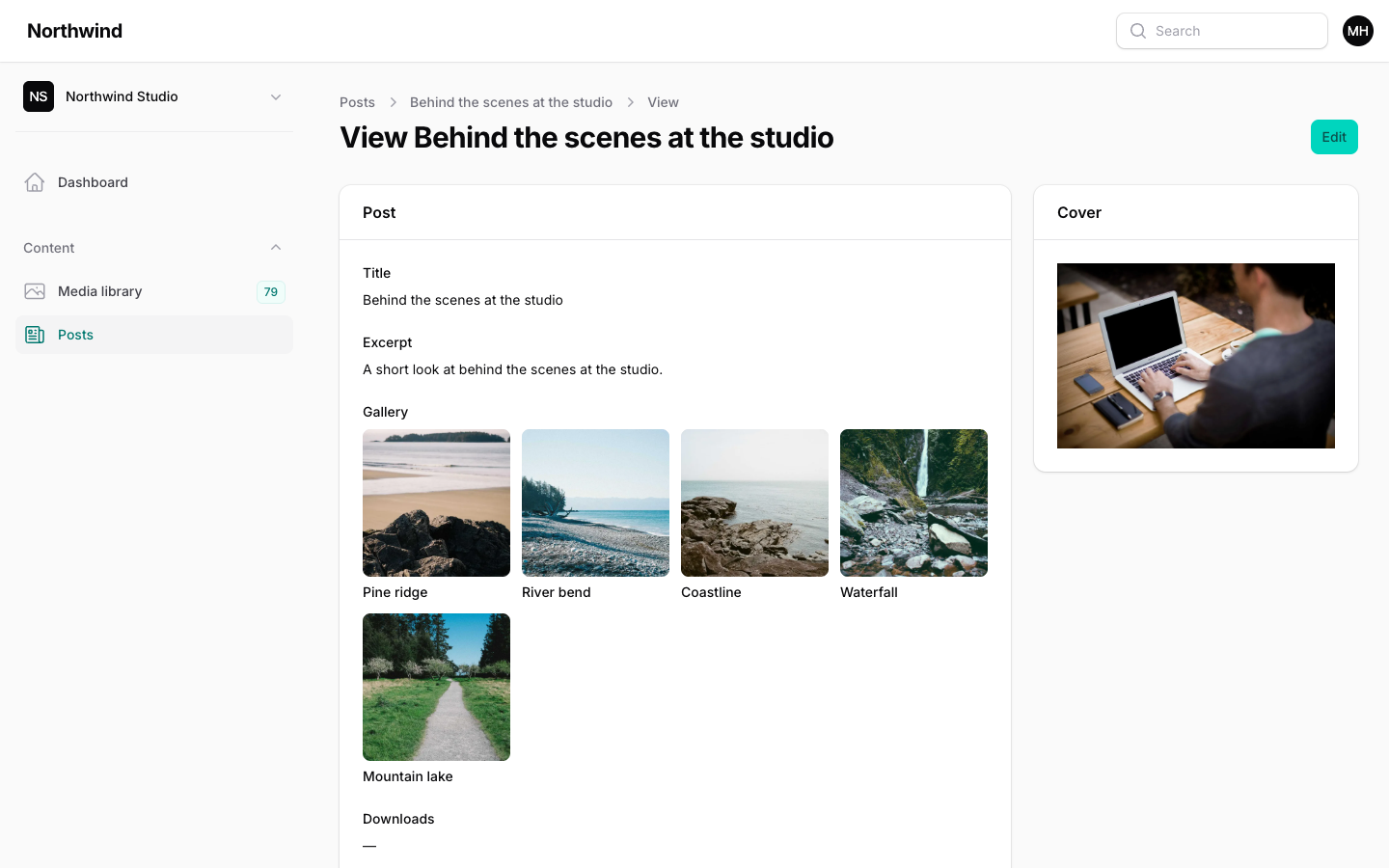Click the 'Coastline' caption
The height and width of the screenshot is (868, 1389).
[x=711, y=592]
